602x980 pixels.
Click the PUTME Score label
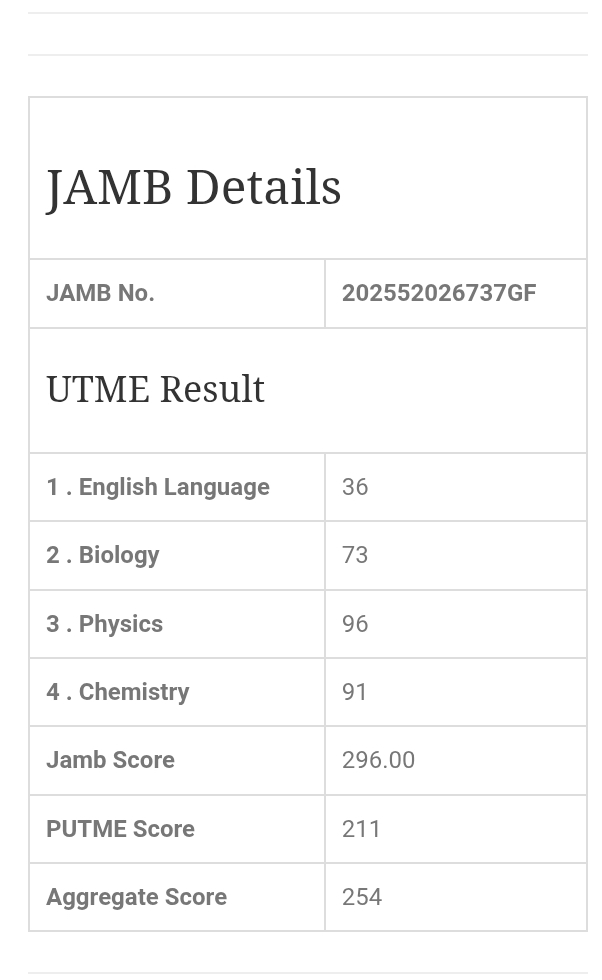point(120,829)
